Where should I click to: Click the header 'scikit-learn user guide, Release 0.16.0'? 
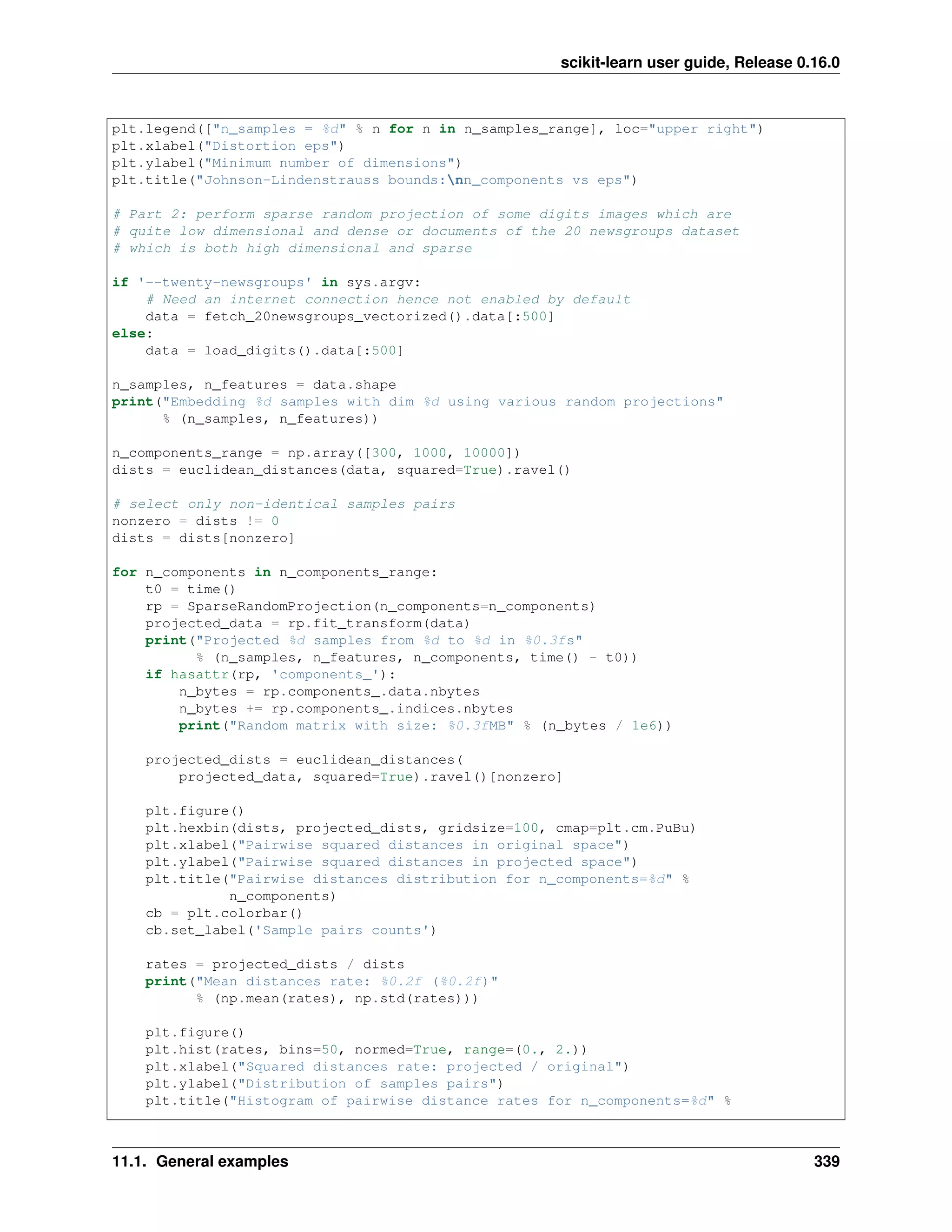700,63
